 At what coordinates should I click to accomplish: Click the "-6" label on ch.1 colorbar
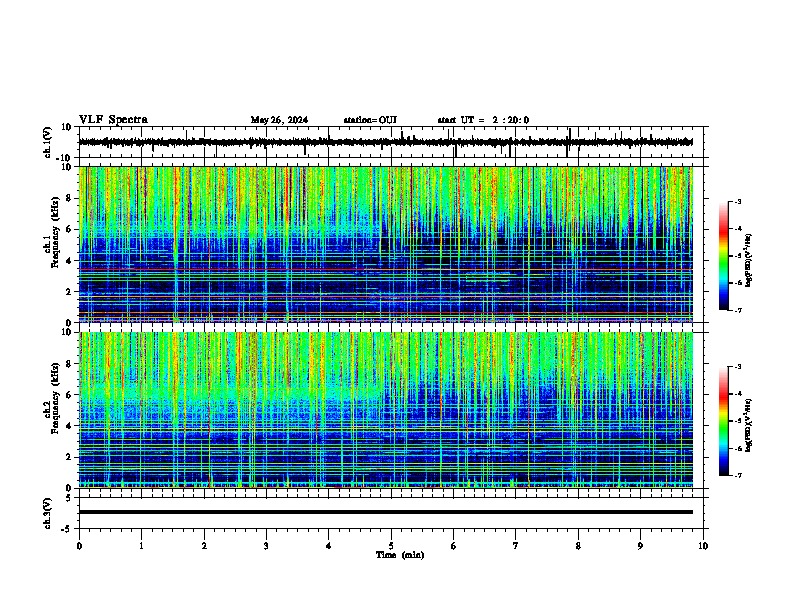point(737,283)
